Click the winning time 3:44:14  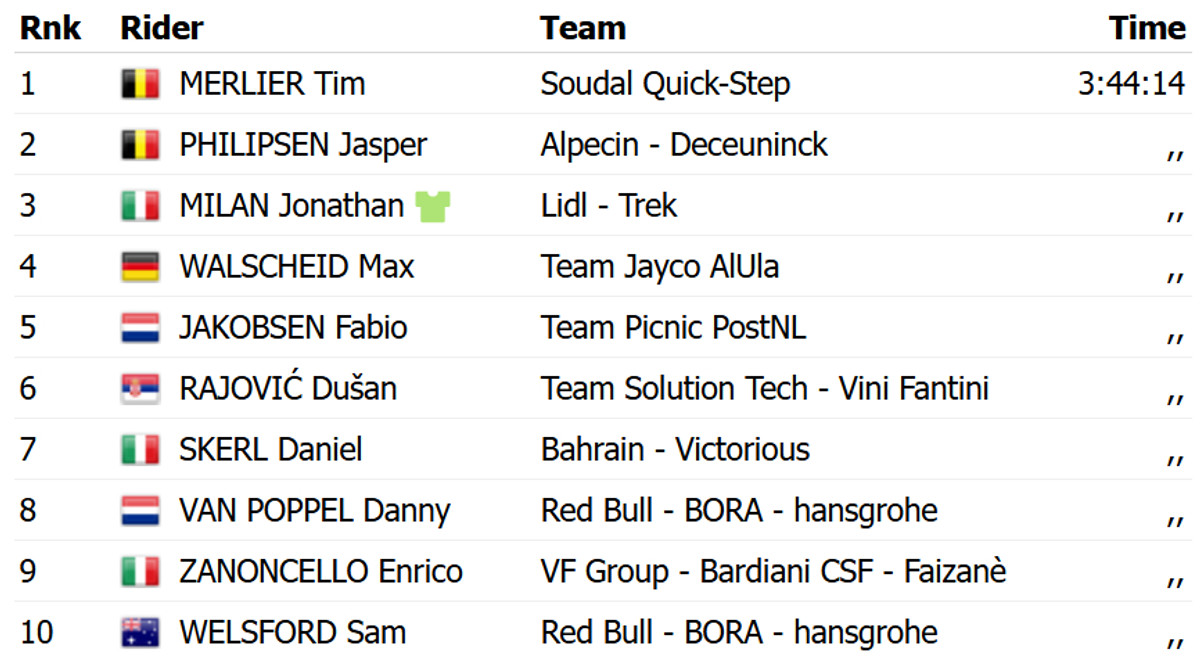click(x=1130, y=84)
